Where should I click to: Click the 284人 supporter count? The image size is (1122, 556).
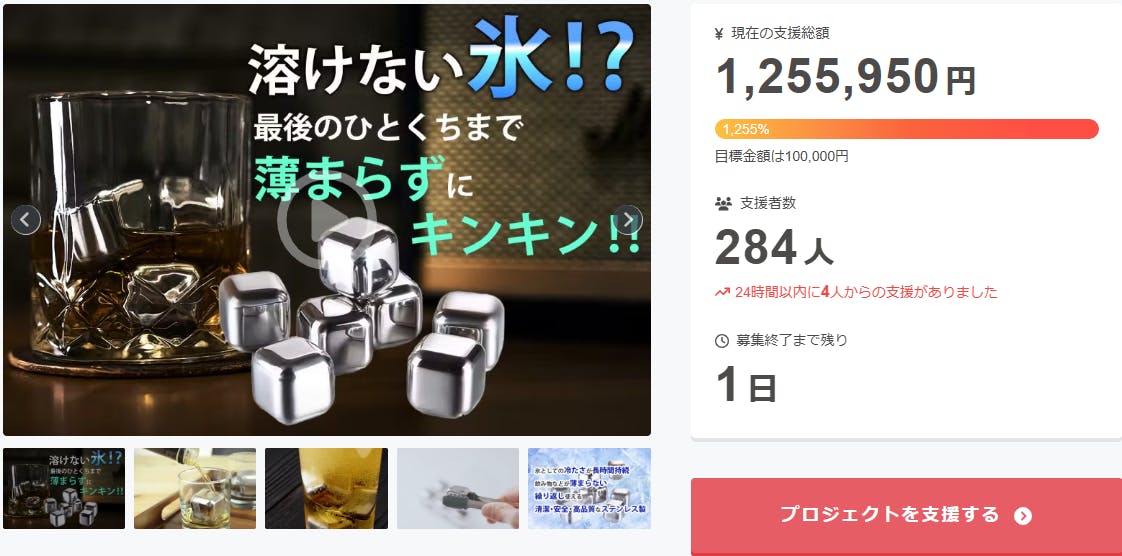tap(774, 247)
